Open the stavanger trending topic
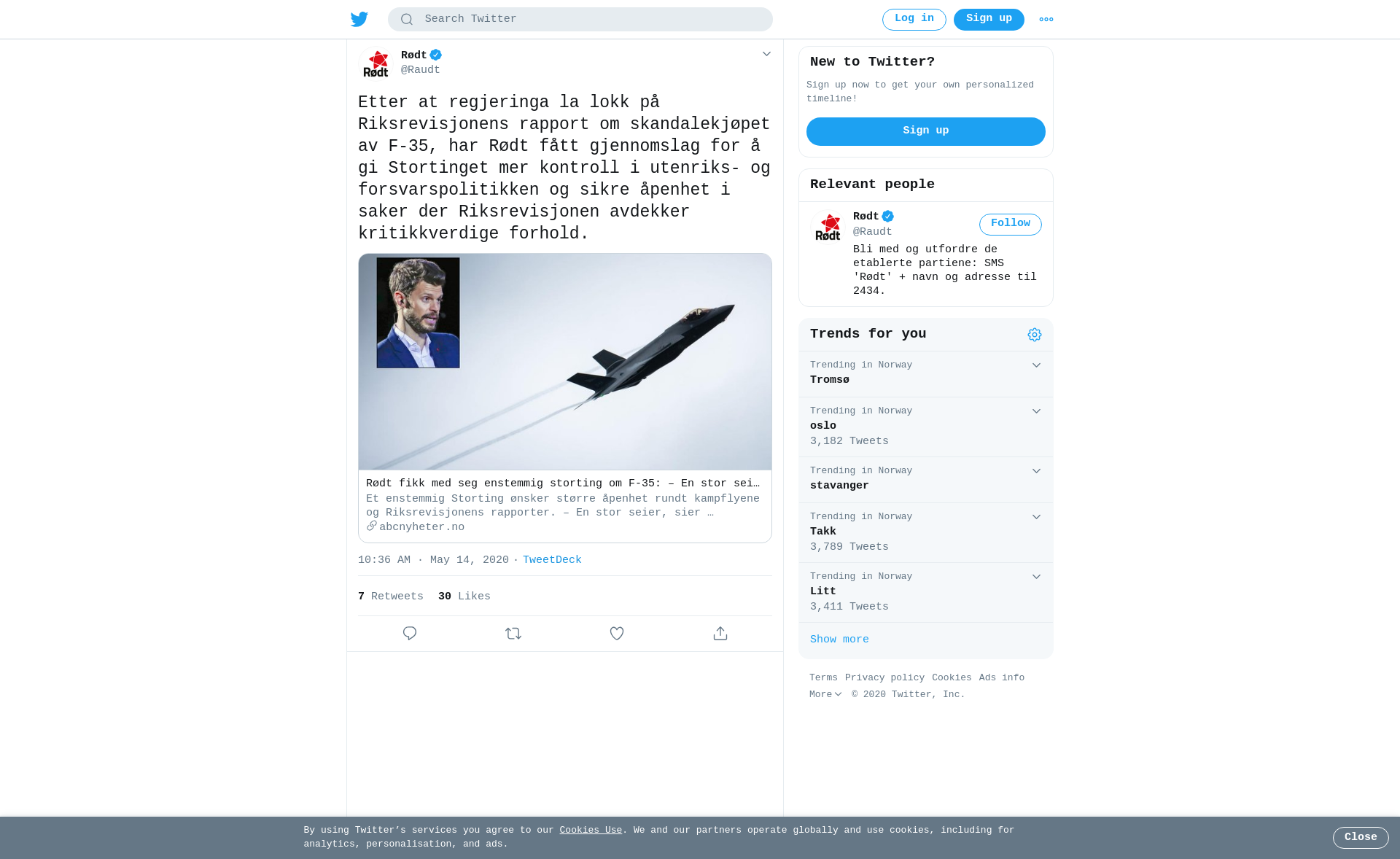This screenshot has height=859, width=1400. click(926, 481)
